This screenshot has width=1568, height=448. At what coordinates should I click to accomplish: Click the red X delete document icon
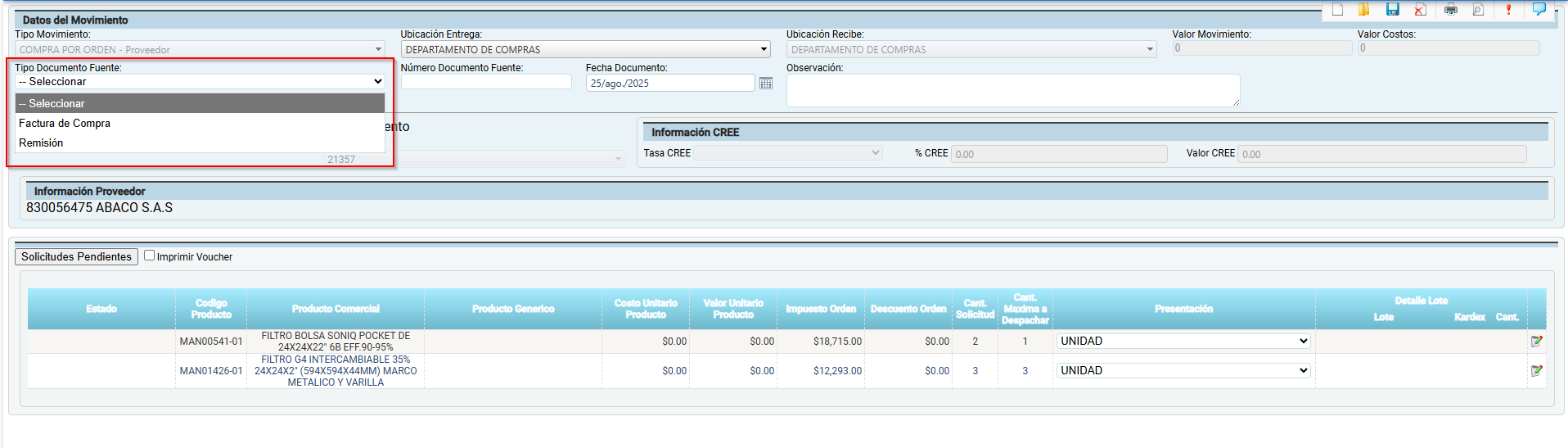[1421, 10]
